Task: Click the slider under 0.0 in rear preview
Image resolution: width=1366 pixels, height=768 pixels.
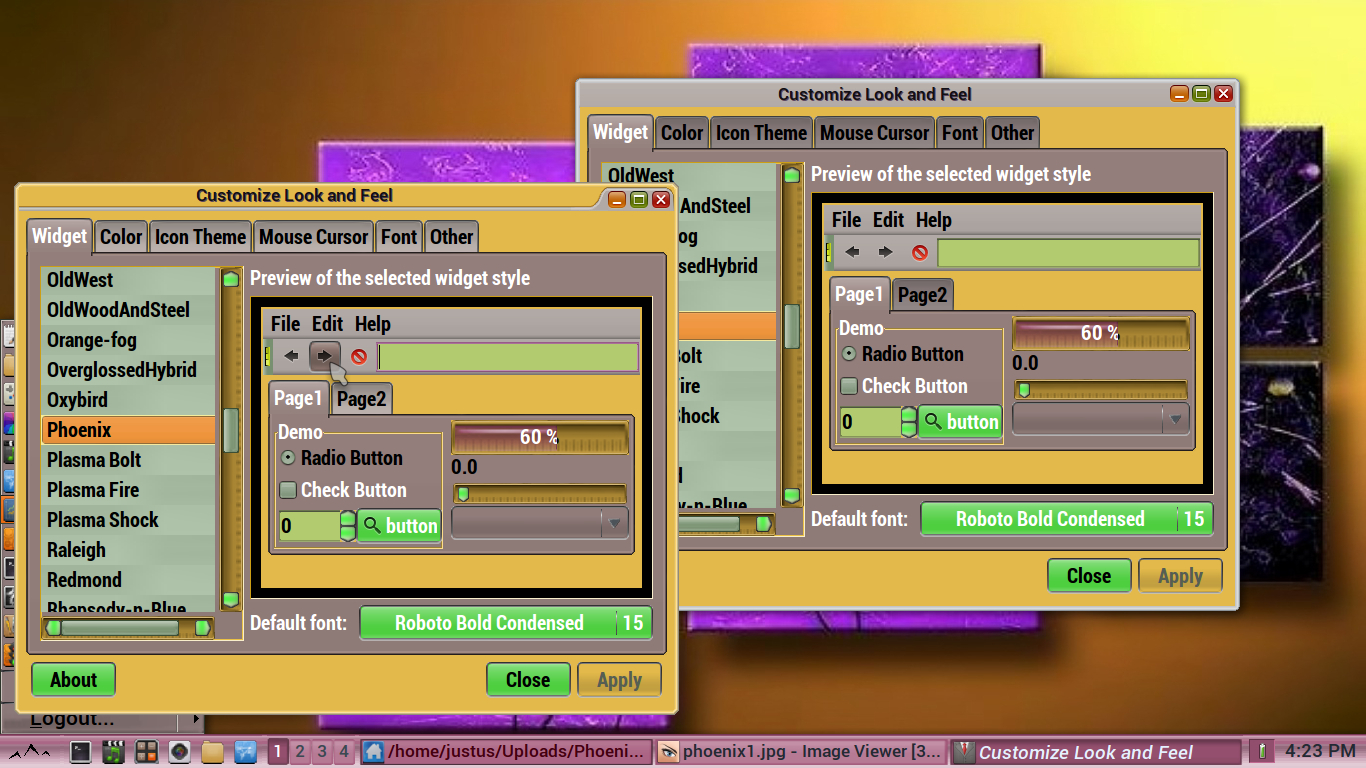Action: coord(1101,390)
